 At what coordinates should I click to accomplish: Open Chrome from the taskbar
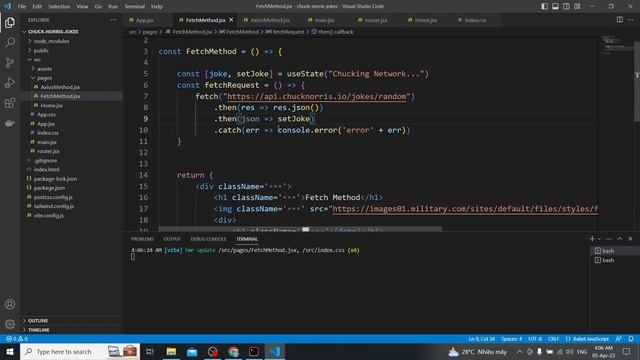pyautogui.click(x=233, y=351)
